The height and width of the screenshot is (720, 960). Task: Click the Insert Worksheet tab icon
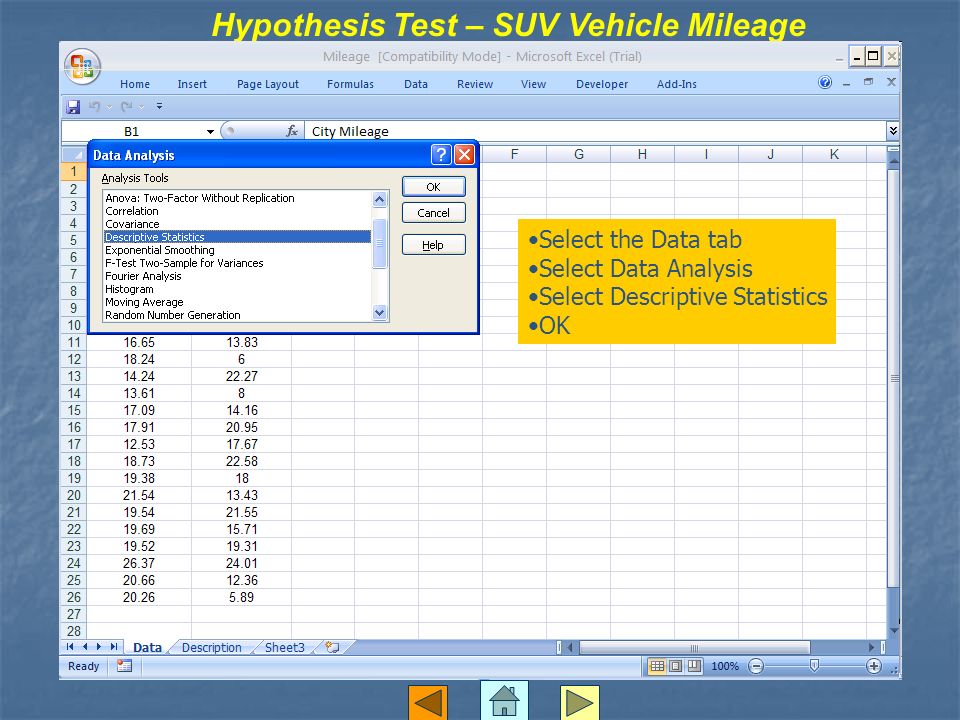pos(332,647)
